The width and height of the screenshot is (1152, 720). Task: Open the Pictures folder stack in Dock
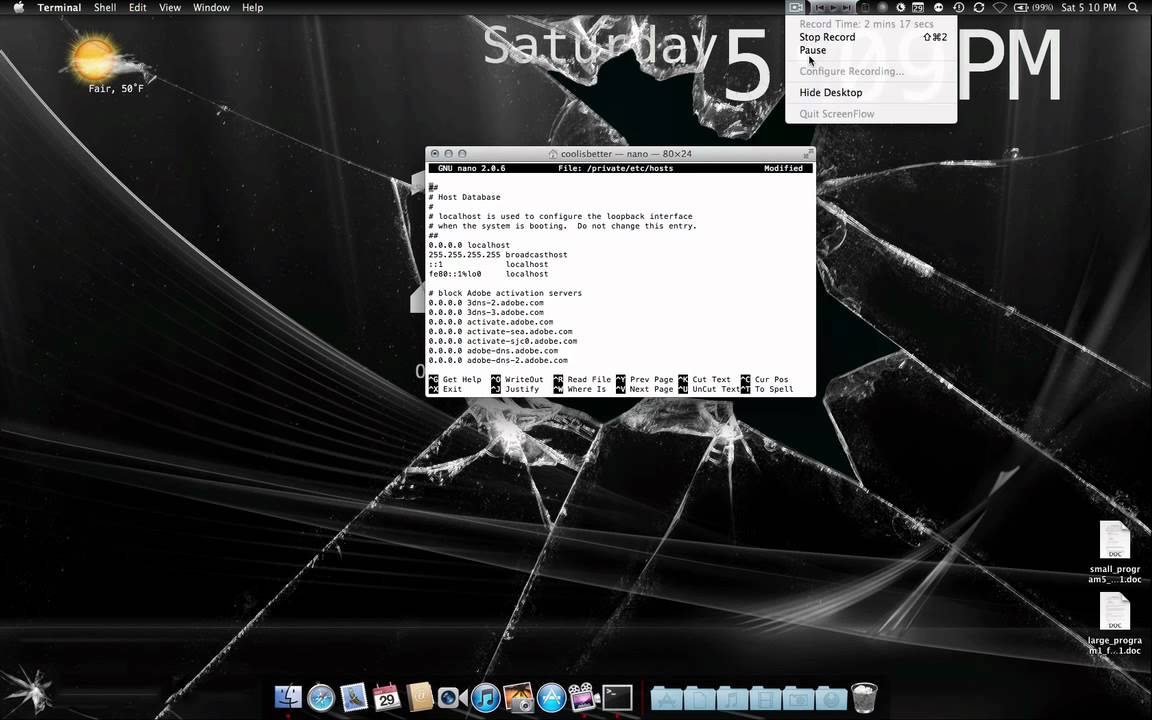pyautogui.click(x=799, y=699)
